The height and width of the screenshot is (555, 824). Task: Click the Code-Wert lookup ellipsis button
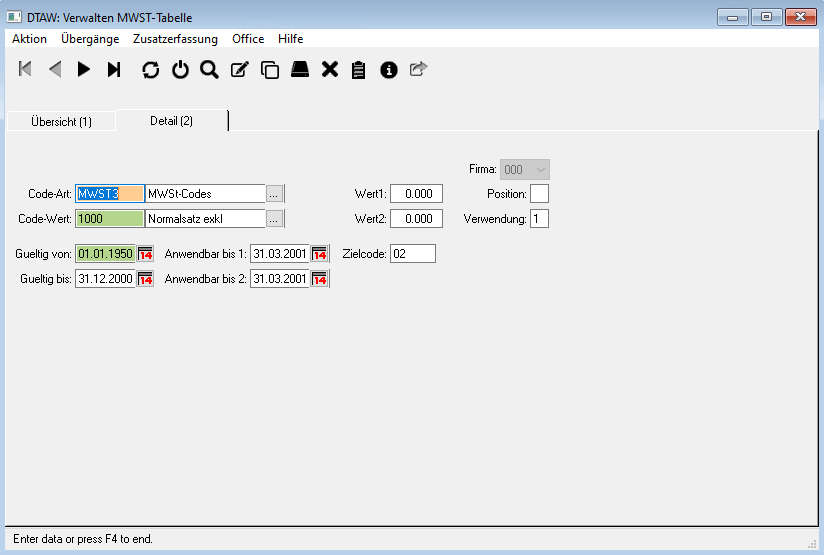[275, 219]
